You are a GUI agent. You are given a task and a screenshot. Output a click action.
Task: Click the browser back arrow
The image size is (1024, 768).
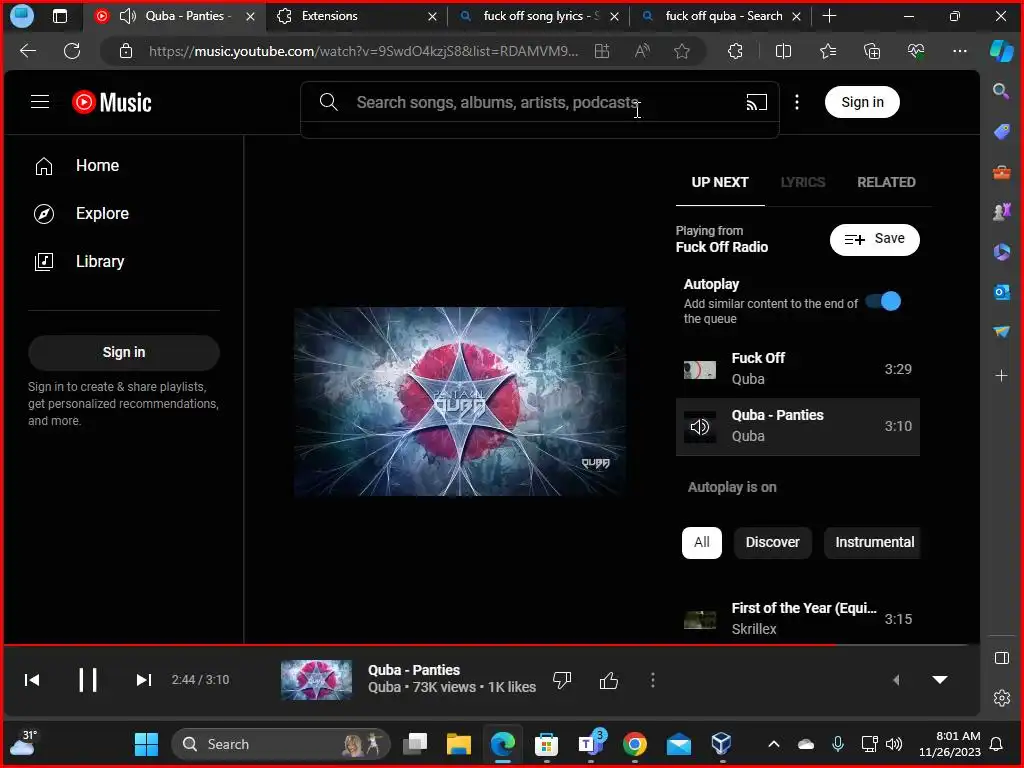click(28, 51)
